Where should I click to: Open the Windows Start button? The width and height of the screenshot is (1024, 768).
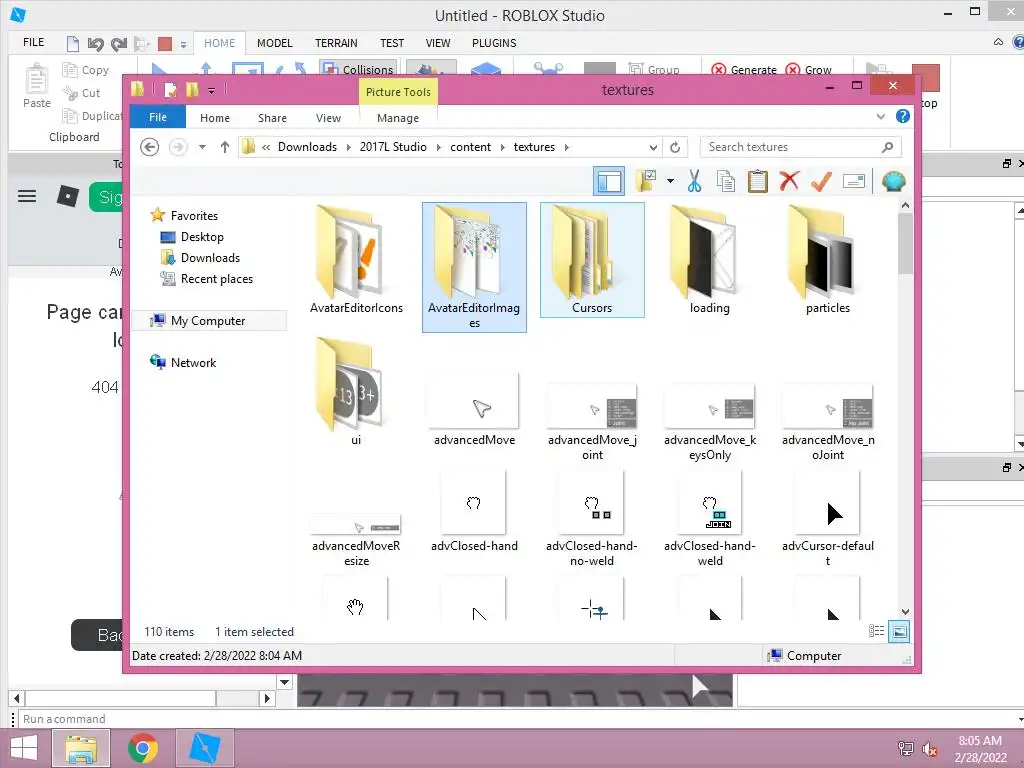(x=24, y=748)
